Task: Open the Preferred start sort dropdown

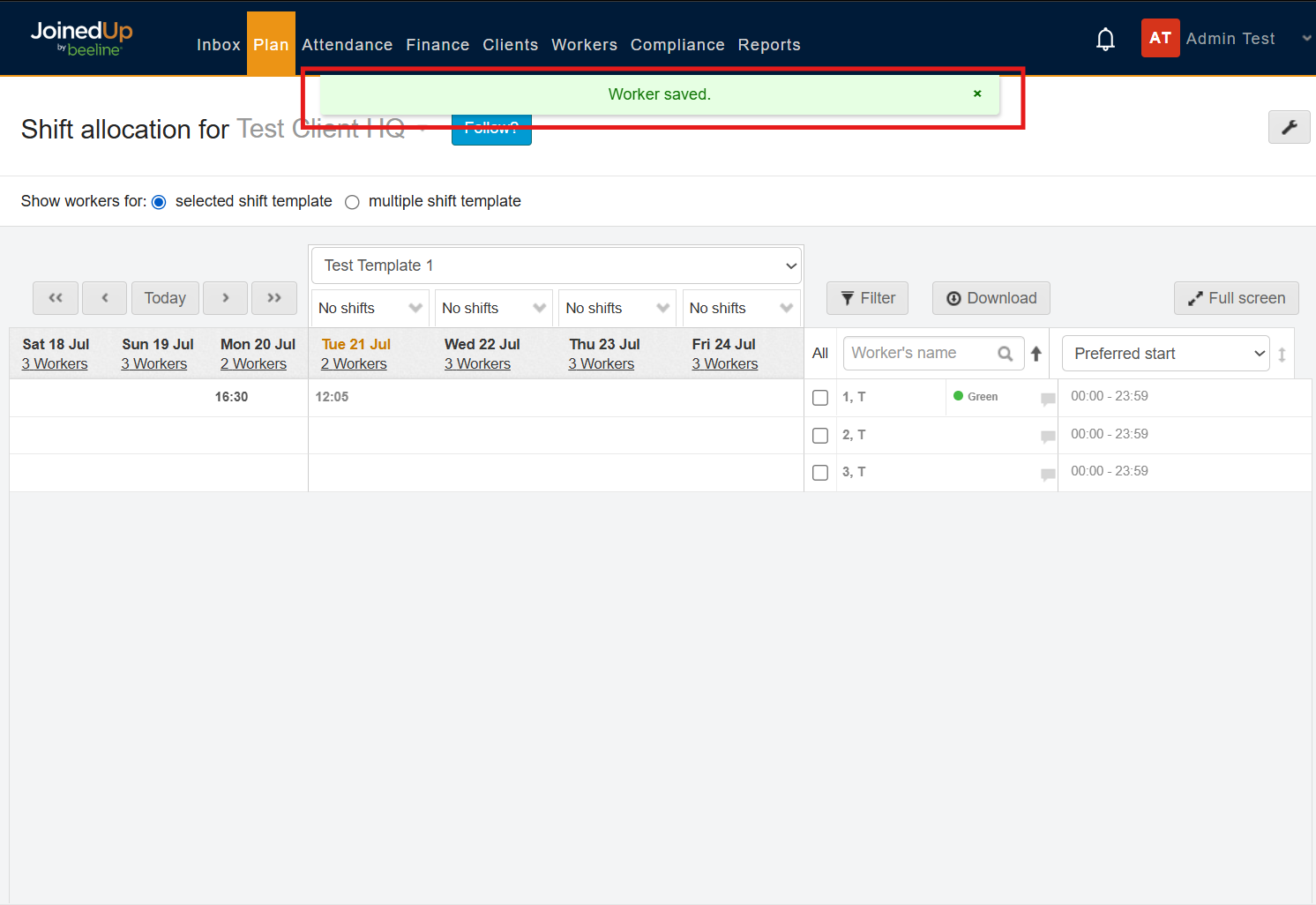Action: pyautogui.click(x=1166, y=354)
